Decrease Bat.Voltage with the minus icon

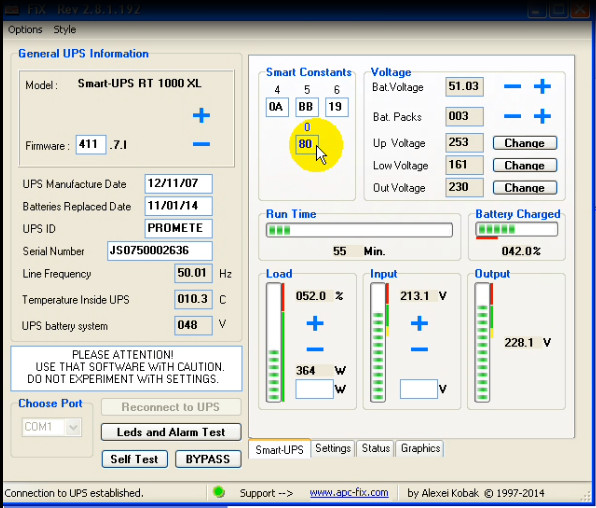coord(512,86)
